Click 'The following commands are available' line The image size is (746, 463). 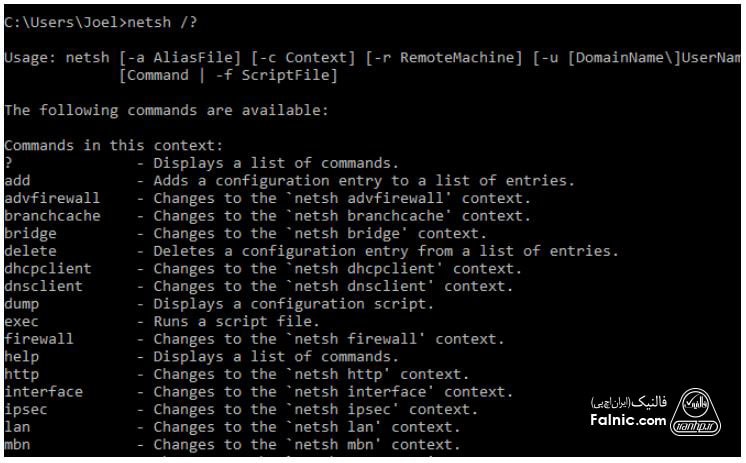pyautogui.click(x=166, y=110)
